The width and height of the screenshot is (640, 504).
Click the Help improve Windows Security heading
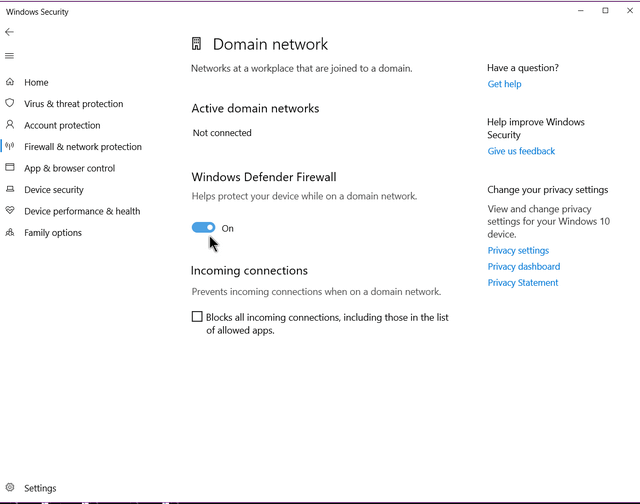(x=536, y=129)
